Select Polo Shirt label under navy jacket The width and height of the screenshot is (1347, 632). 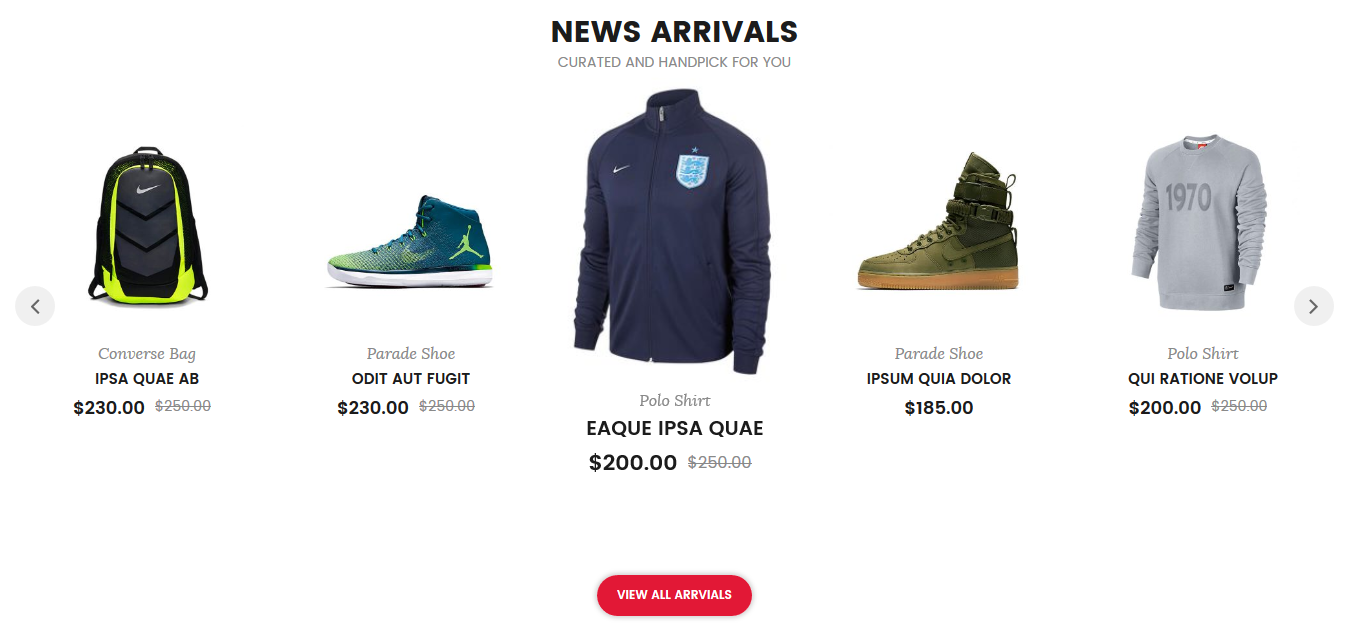675,401
